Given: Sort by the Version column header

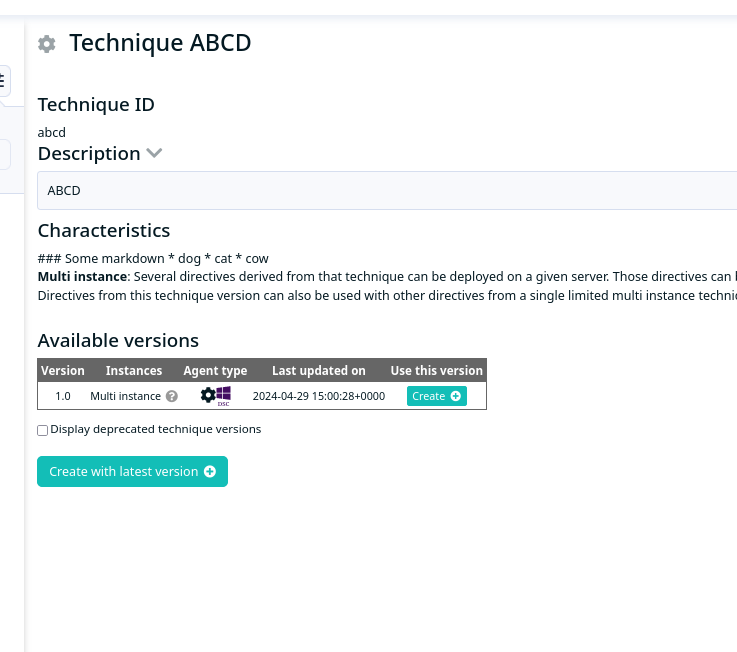Looking at the screenshot, I should click(x=63, y=370).
